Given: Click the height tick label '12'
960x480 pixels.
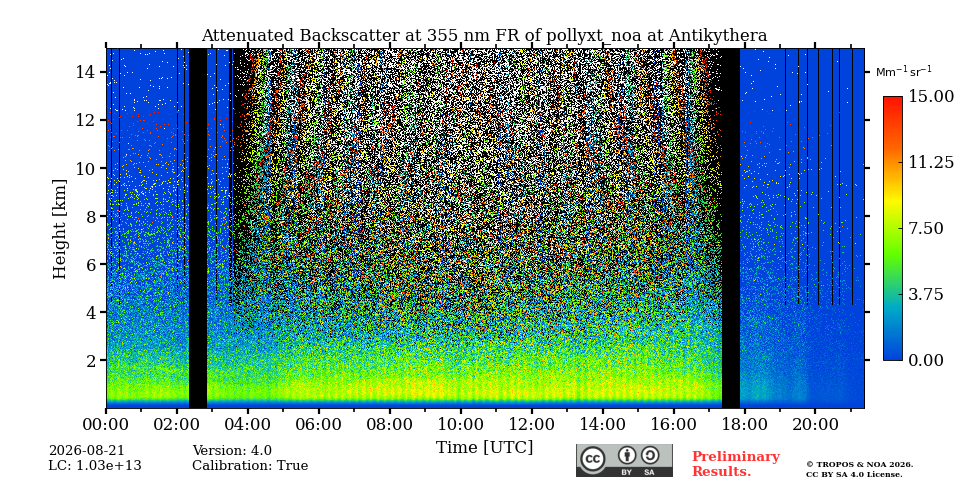Looking at the screenshot, I should [x=88, y=120].
